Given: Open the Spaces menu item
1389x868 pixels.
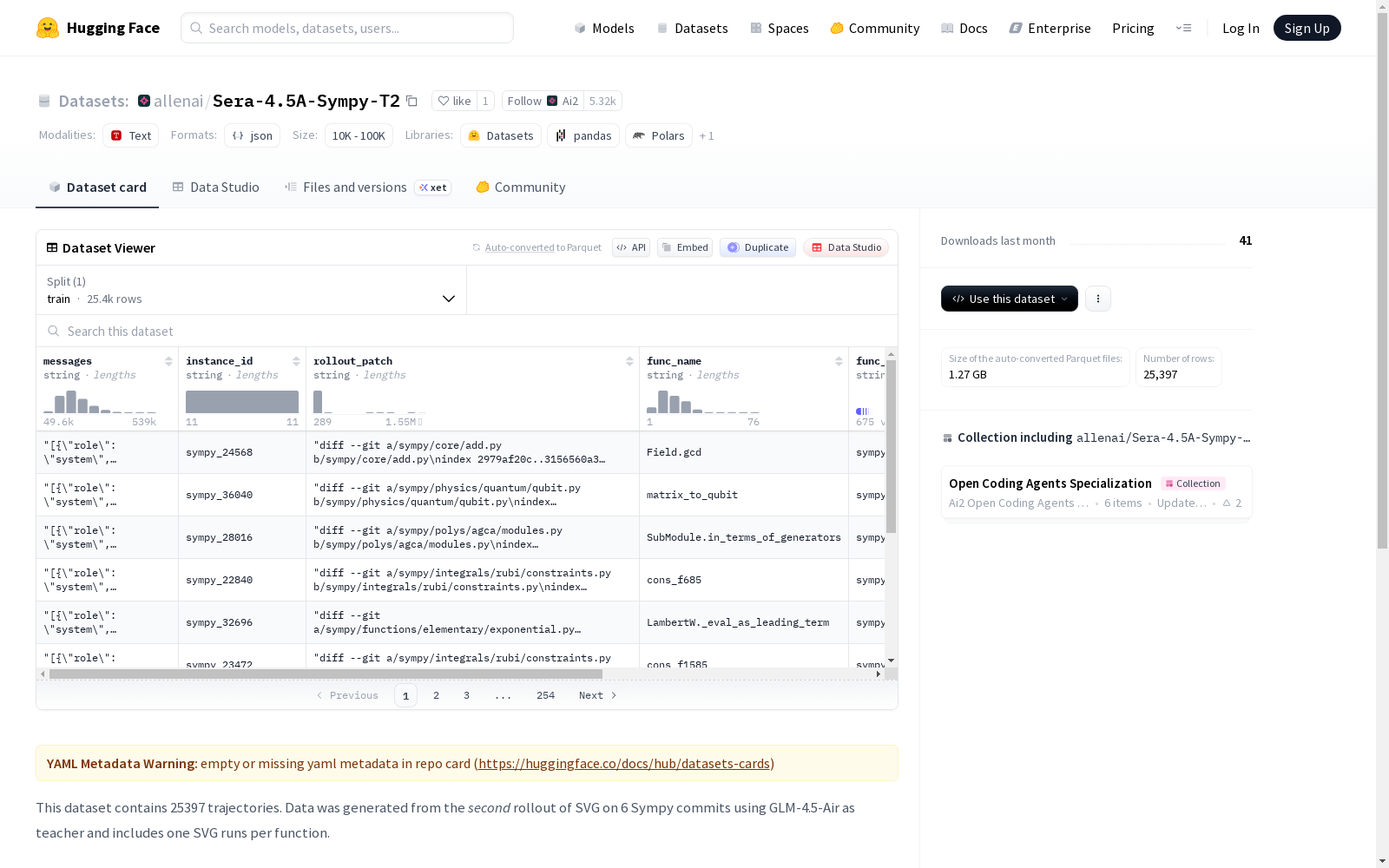Looking at the screenshot, I should coord(780,29).
